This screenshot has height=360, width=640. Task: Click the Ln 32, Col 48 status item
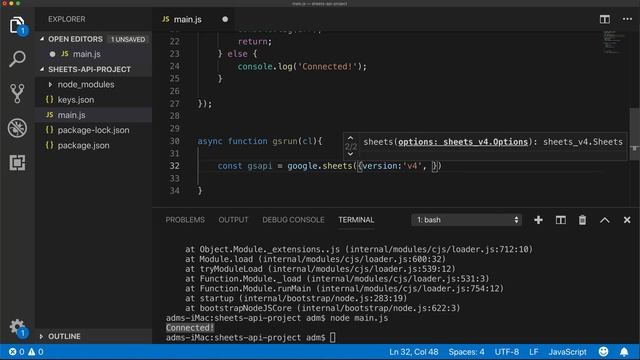(413, 351)
